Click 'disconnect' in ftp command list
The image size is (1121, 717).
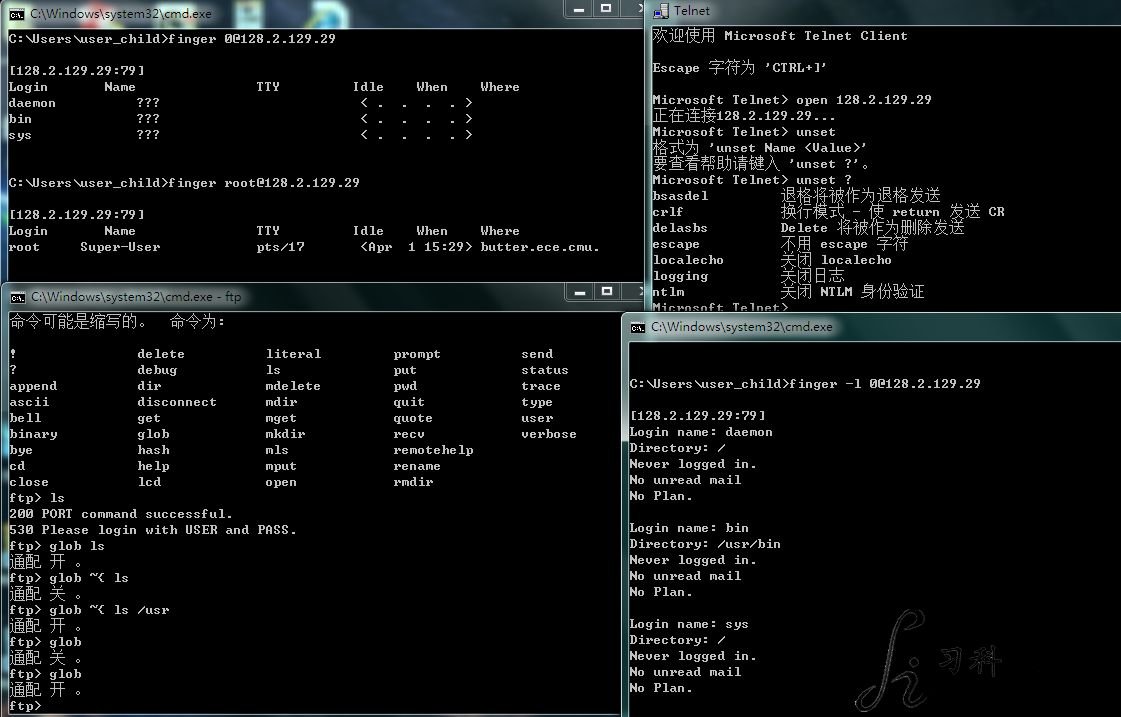click(177, 402)
